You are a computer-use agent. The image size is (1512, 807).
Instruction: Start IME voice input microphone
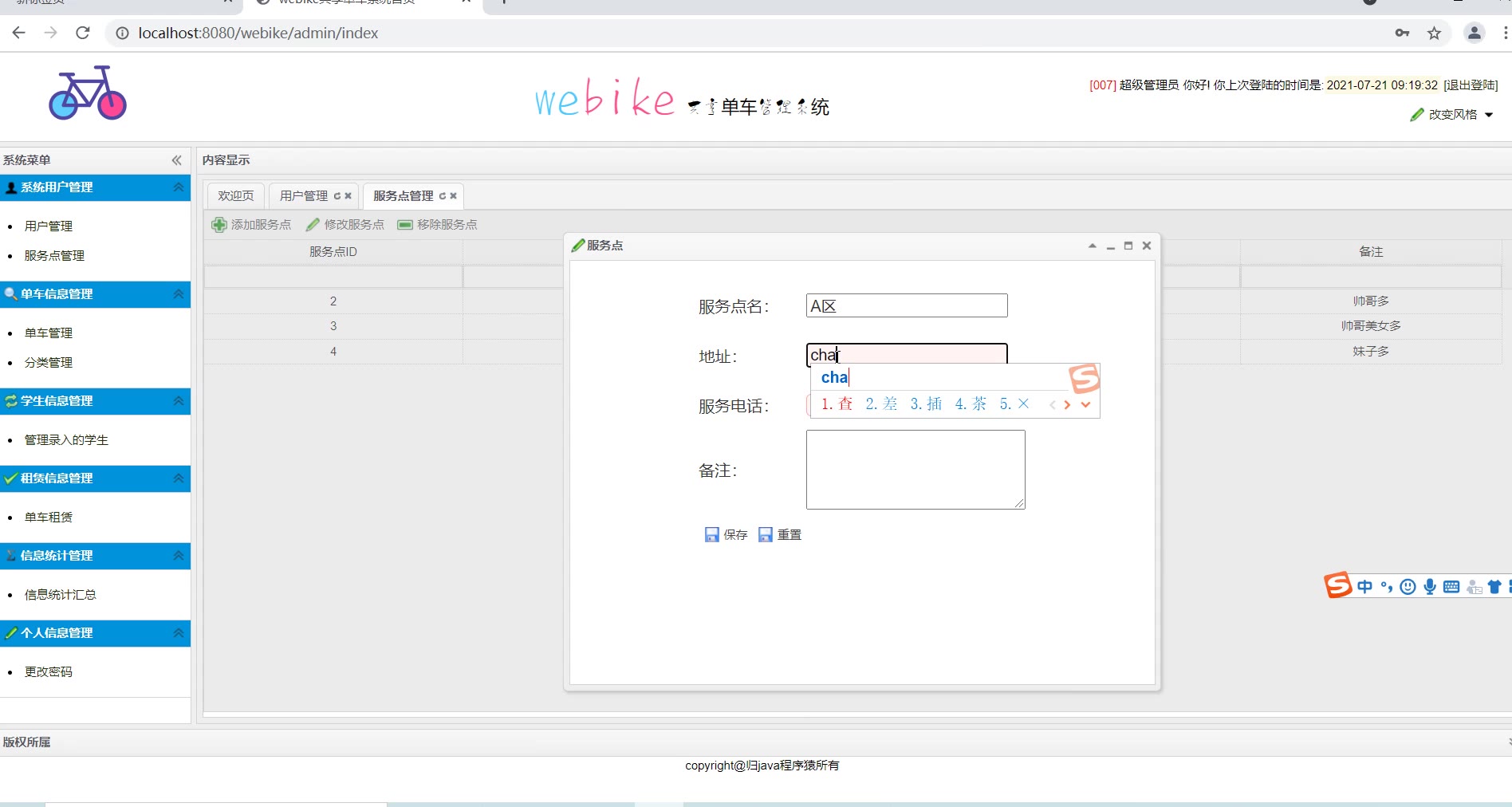pos(1430,587)
